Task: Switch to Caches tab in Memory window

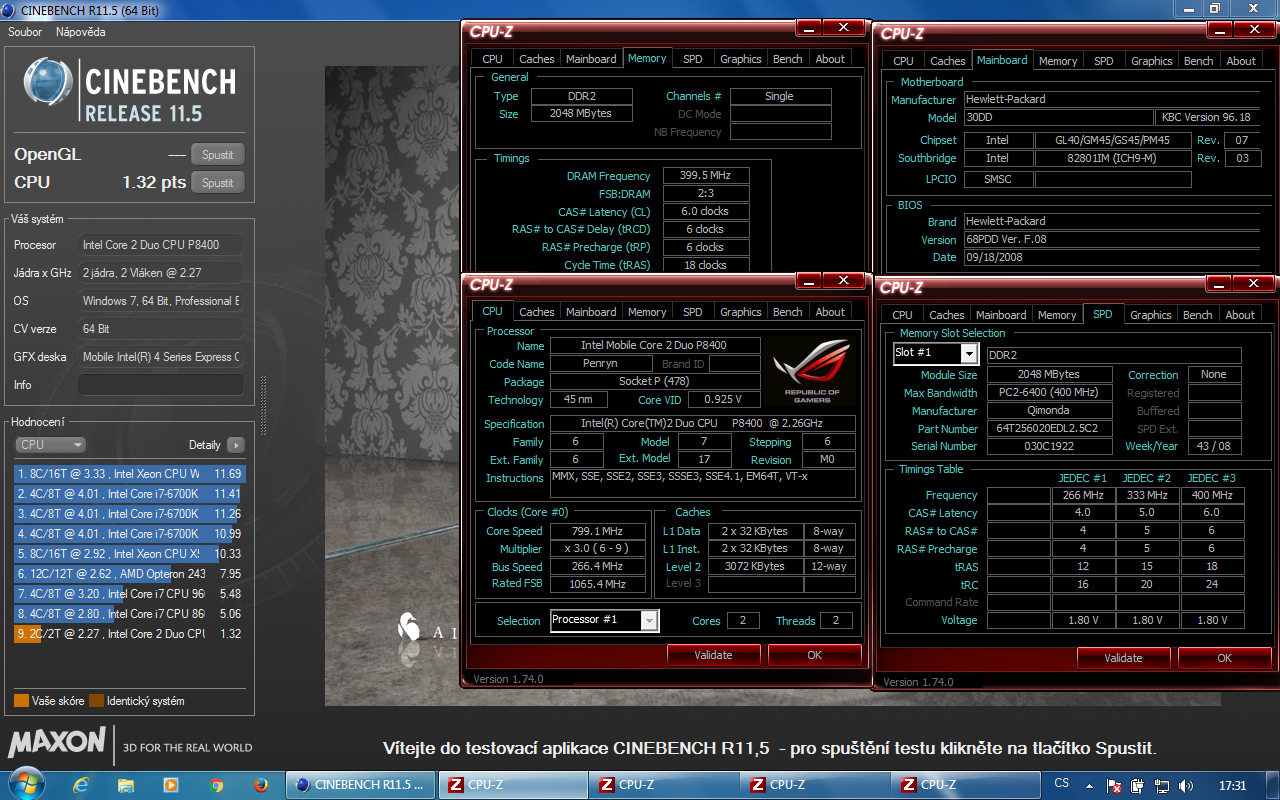Action: 537,59
